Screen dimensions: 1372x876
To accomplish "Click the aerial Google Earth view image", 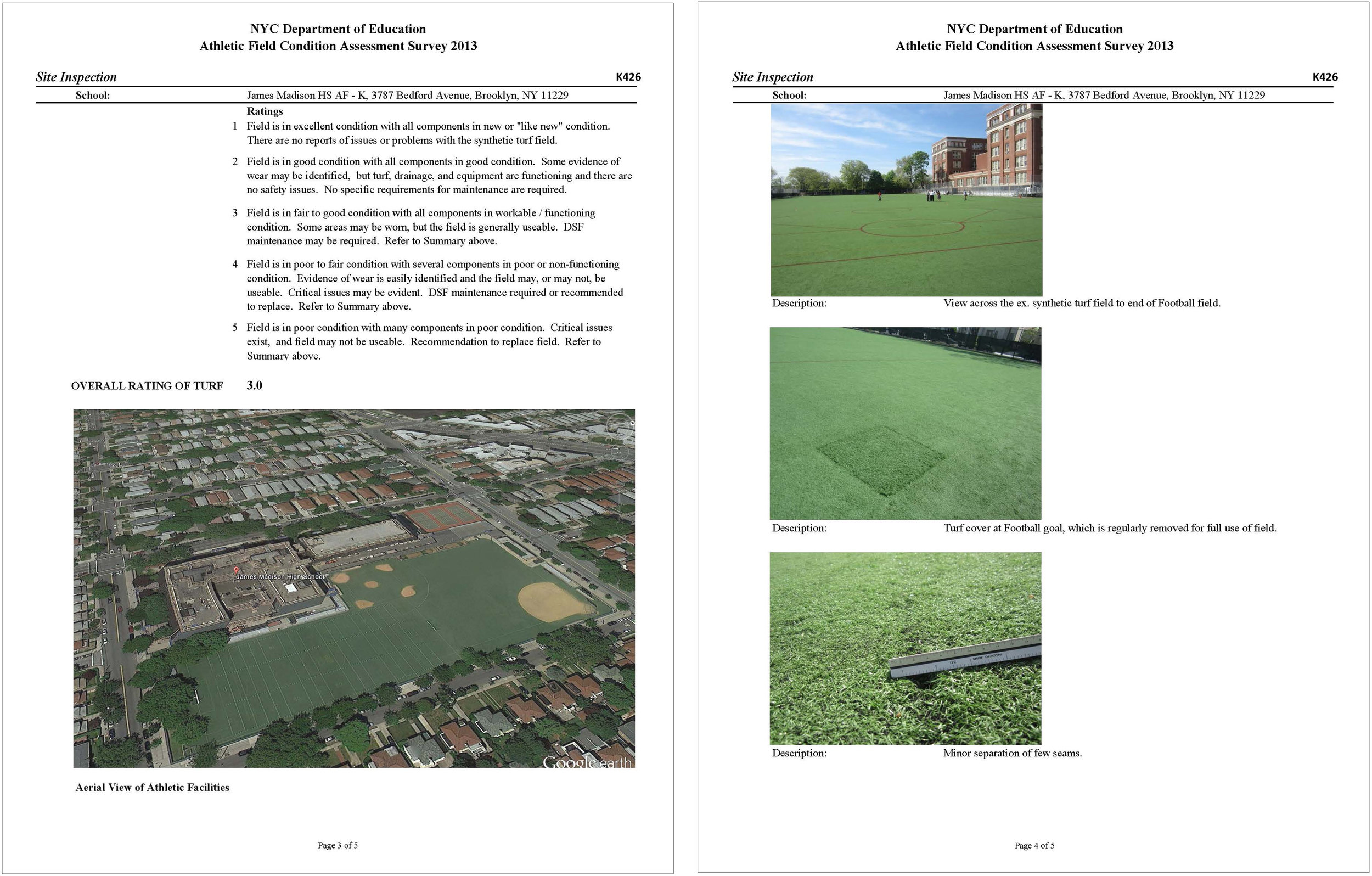I will point(354,588).
